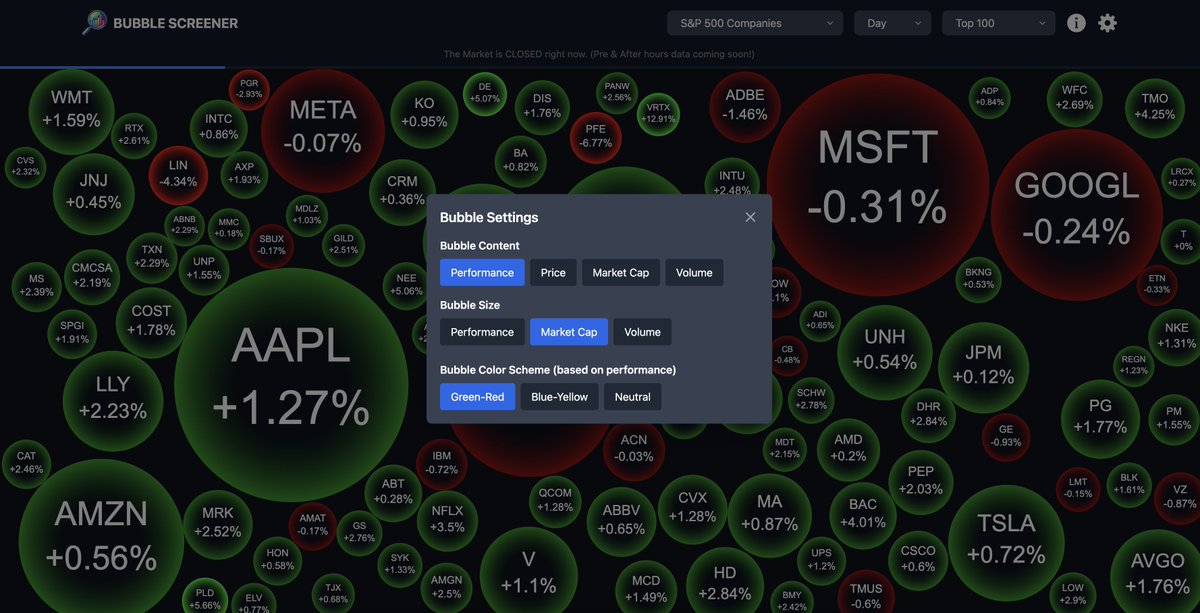Image resolution: width=1200 pixels, height=613 pixels.
Task: Set bubble content to Market Cap
Action: click(x=621, y=272)
